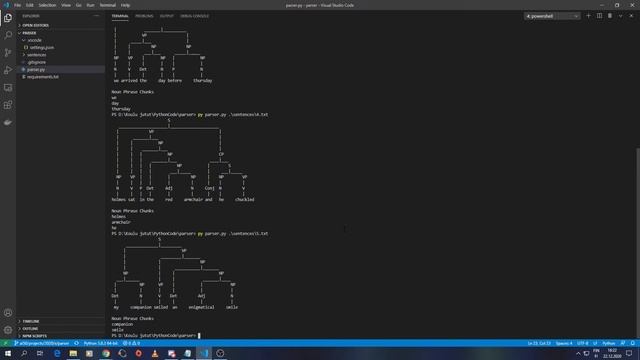Open the Edit menu

[x=30, y=5]
